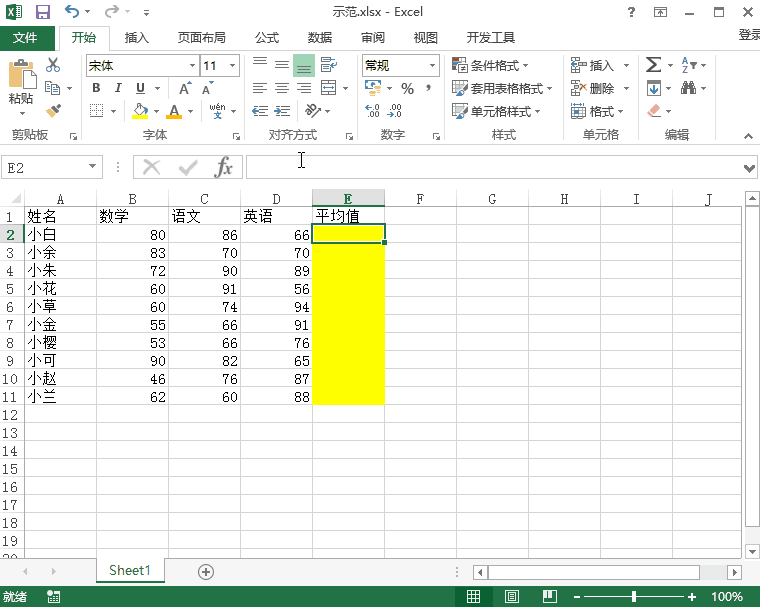The width and height of the screenshot is (760, 607).
Task: Open the number format 常规 dropdown
Action: point(432,65)
